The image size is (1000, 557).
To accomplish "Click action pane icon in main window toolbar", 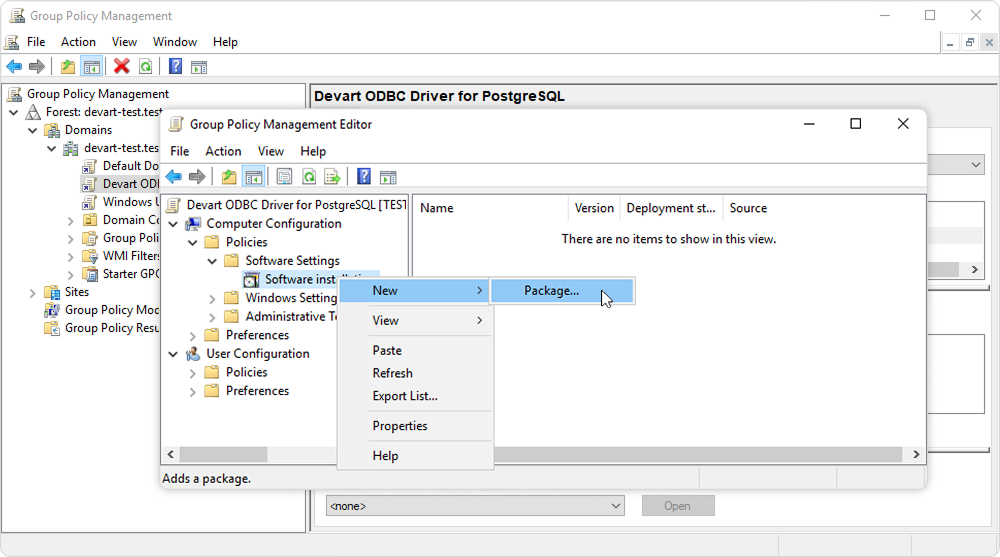I will (199, 67).
